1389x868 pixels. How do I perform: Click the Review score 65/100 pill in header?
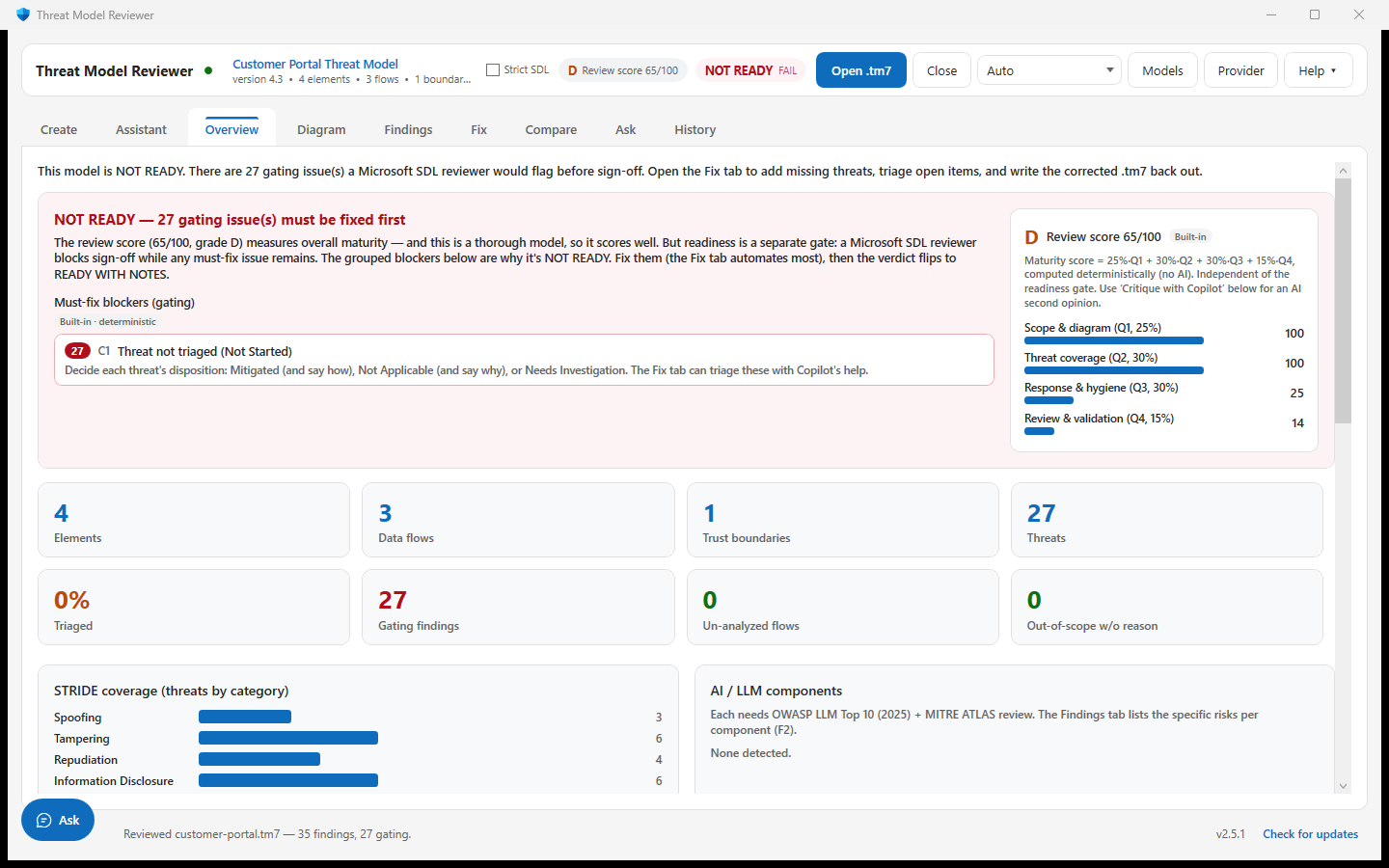(x=623, y=70)
